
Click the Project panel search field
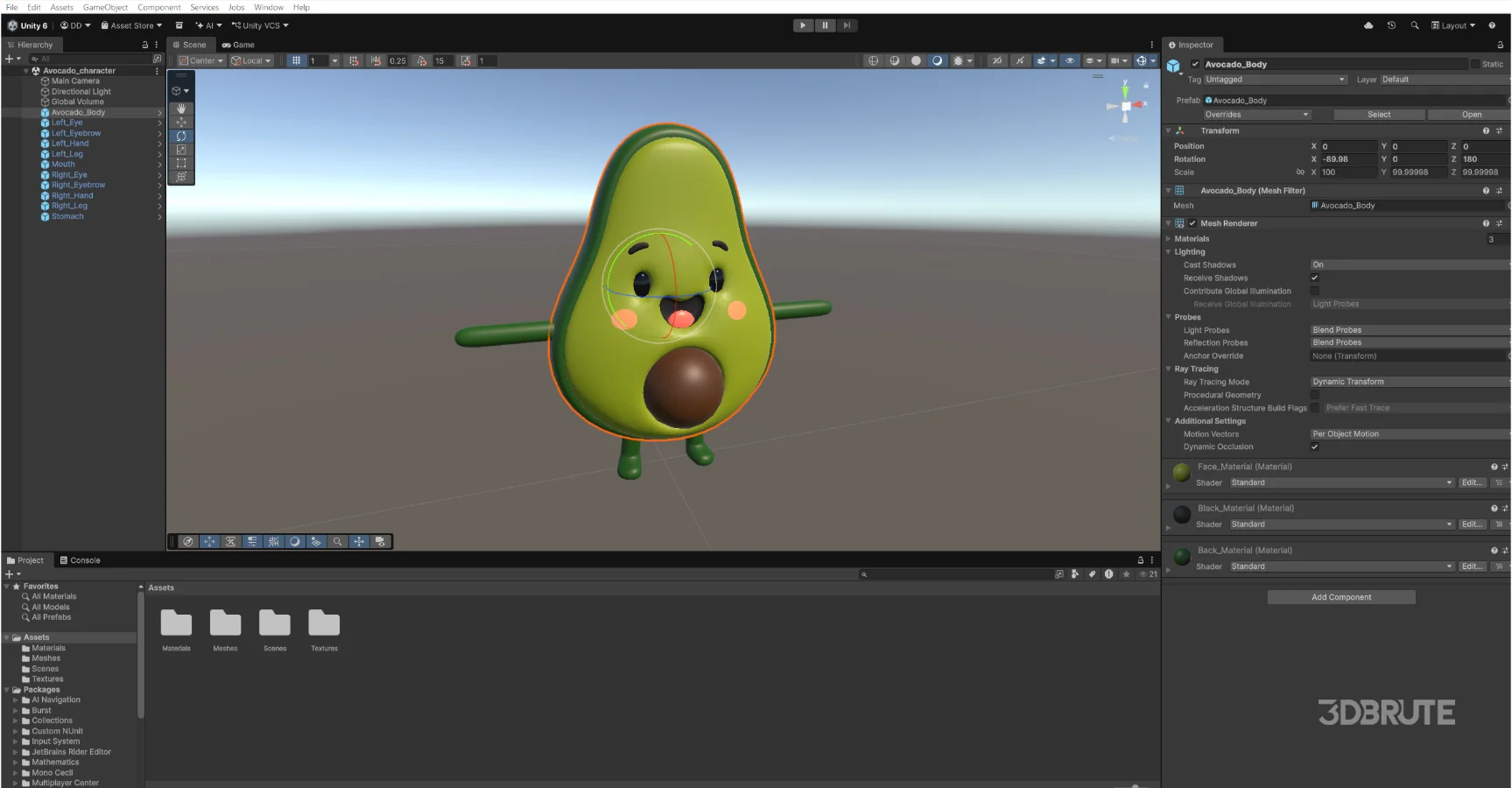(955, 574)
